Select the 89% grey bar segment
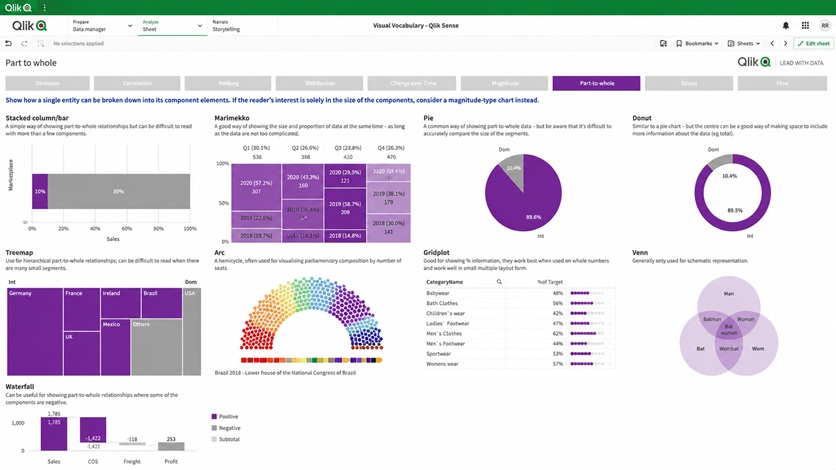This screenshot has width=836, height=470. click(119, 191)
